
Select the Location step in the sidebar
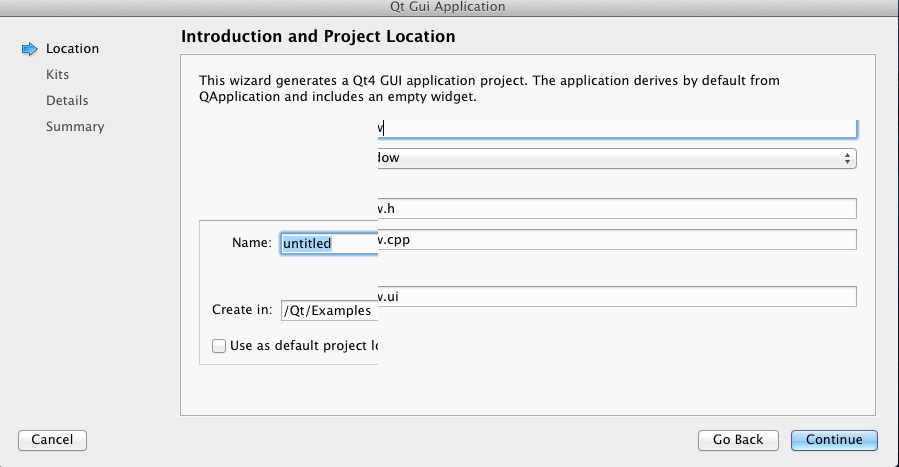[x=72, y=49]
